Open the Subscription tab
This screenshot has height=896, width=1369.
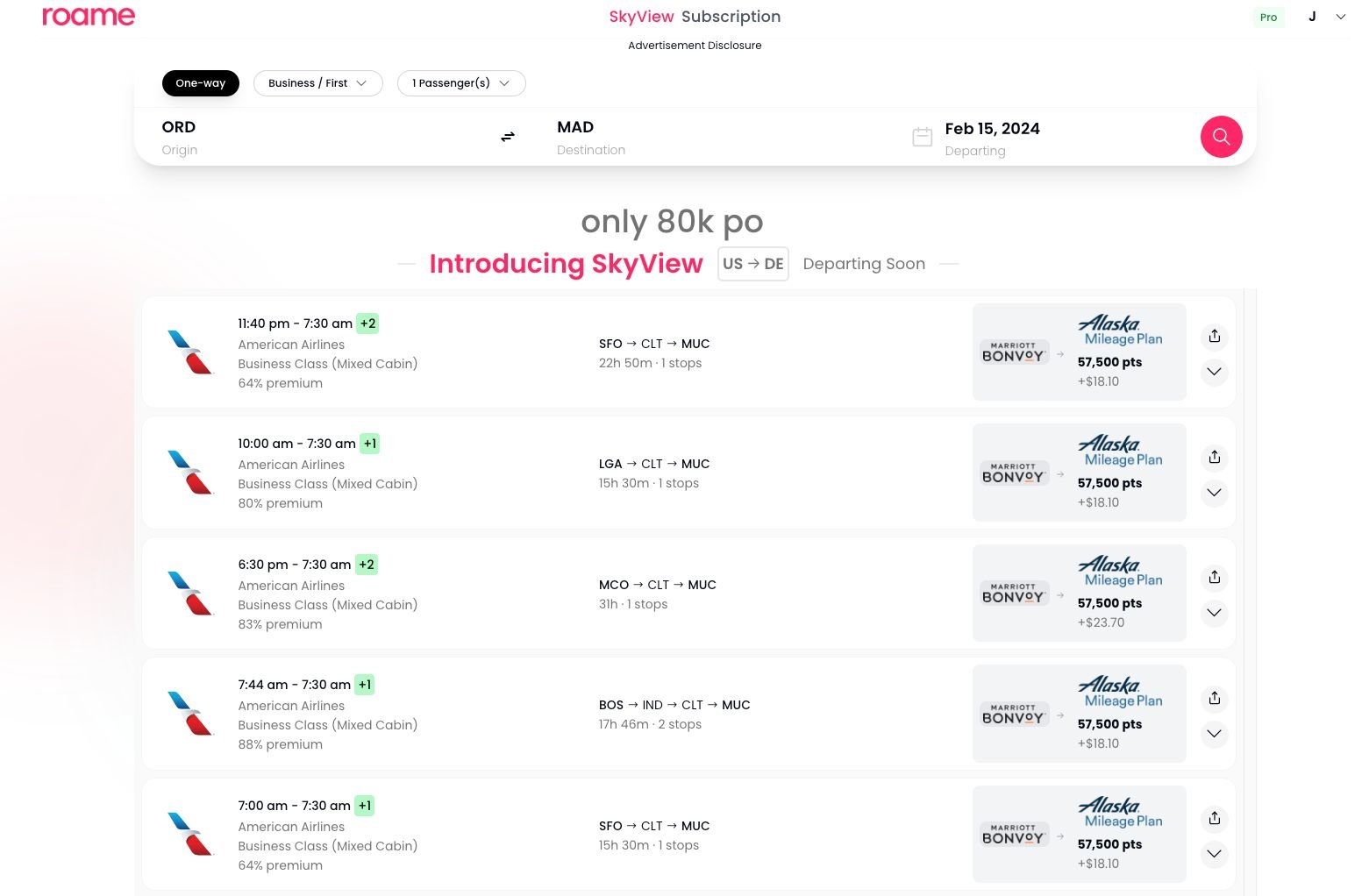pos(731,17)
